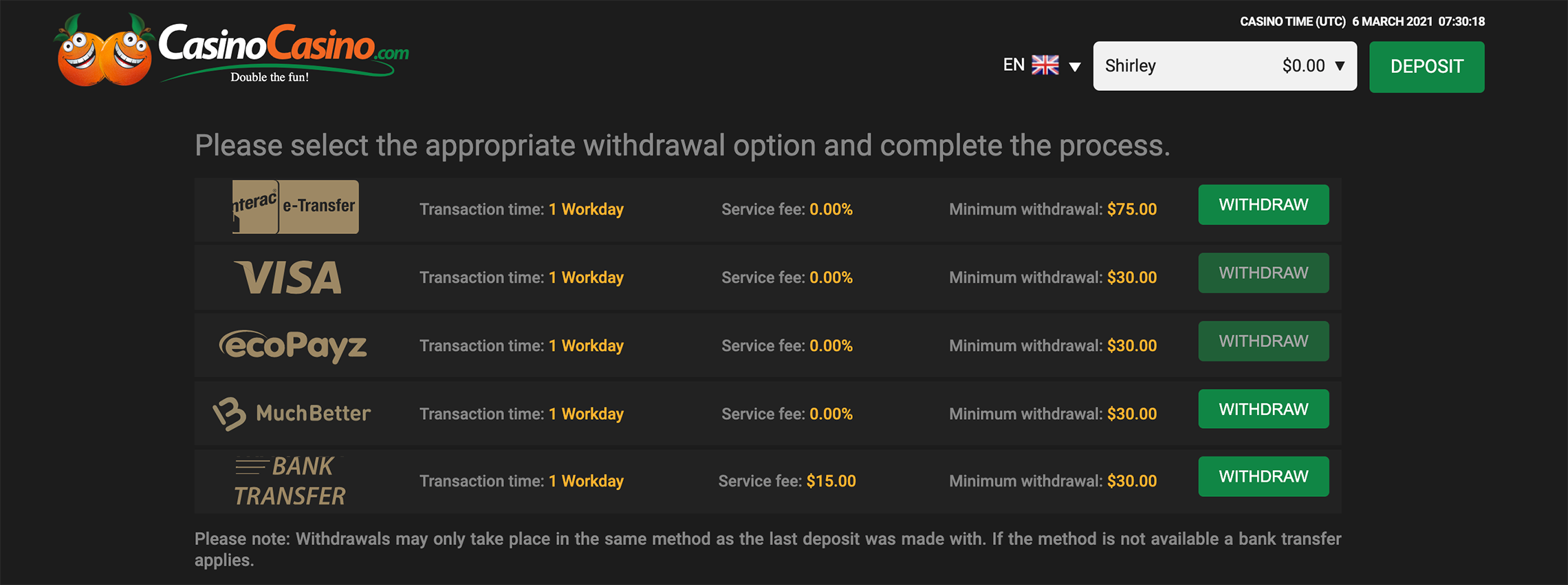Click WITHDRAW in the VISA row

pyautogui.click(x=1263, y=273)
